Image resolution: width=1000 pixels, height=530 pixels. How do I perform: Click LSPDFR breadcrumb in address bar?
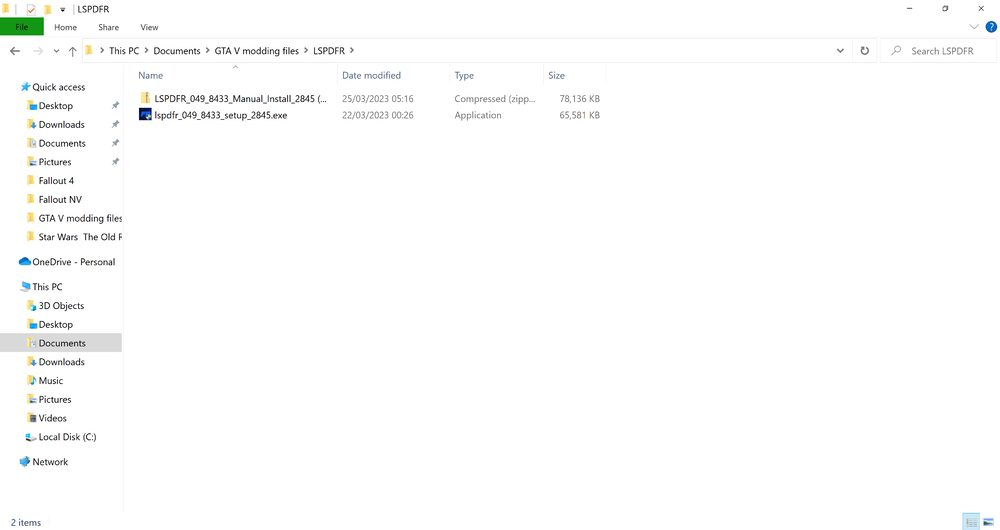328,51
